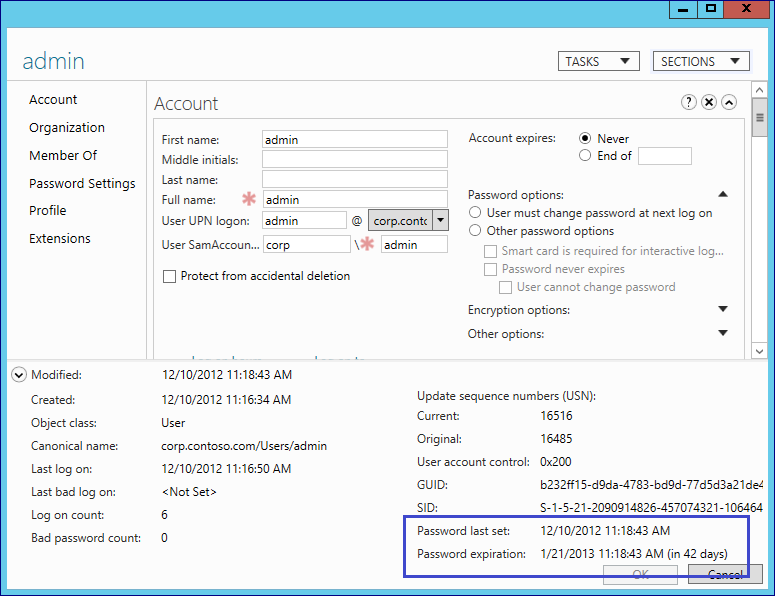Click Object class value User
This screenshot has width=775, height=596.
[173, 423]
